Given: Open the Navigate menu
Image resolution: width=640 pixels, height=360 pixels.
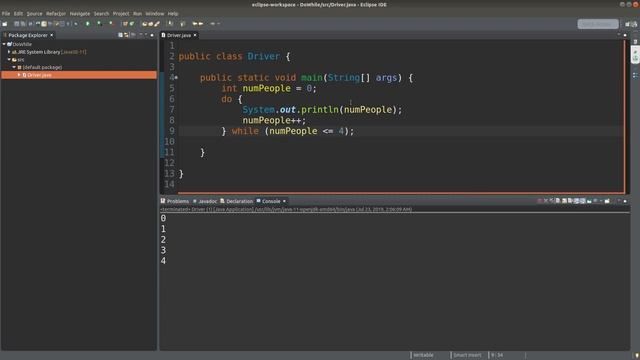Looking at the screenshot, I should point(80,13).
